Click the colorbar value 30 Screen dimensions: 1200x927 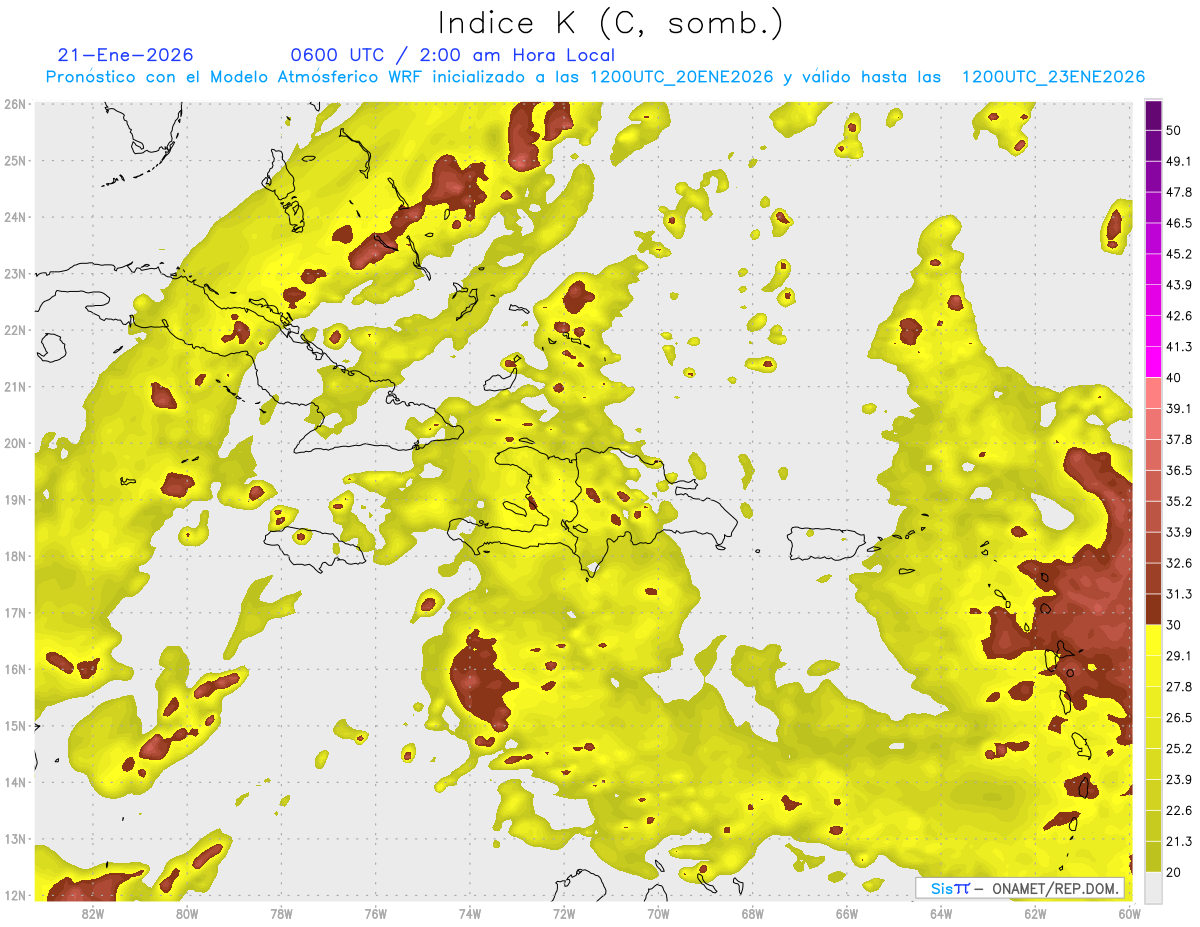tap(1174, 625)
